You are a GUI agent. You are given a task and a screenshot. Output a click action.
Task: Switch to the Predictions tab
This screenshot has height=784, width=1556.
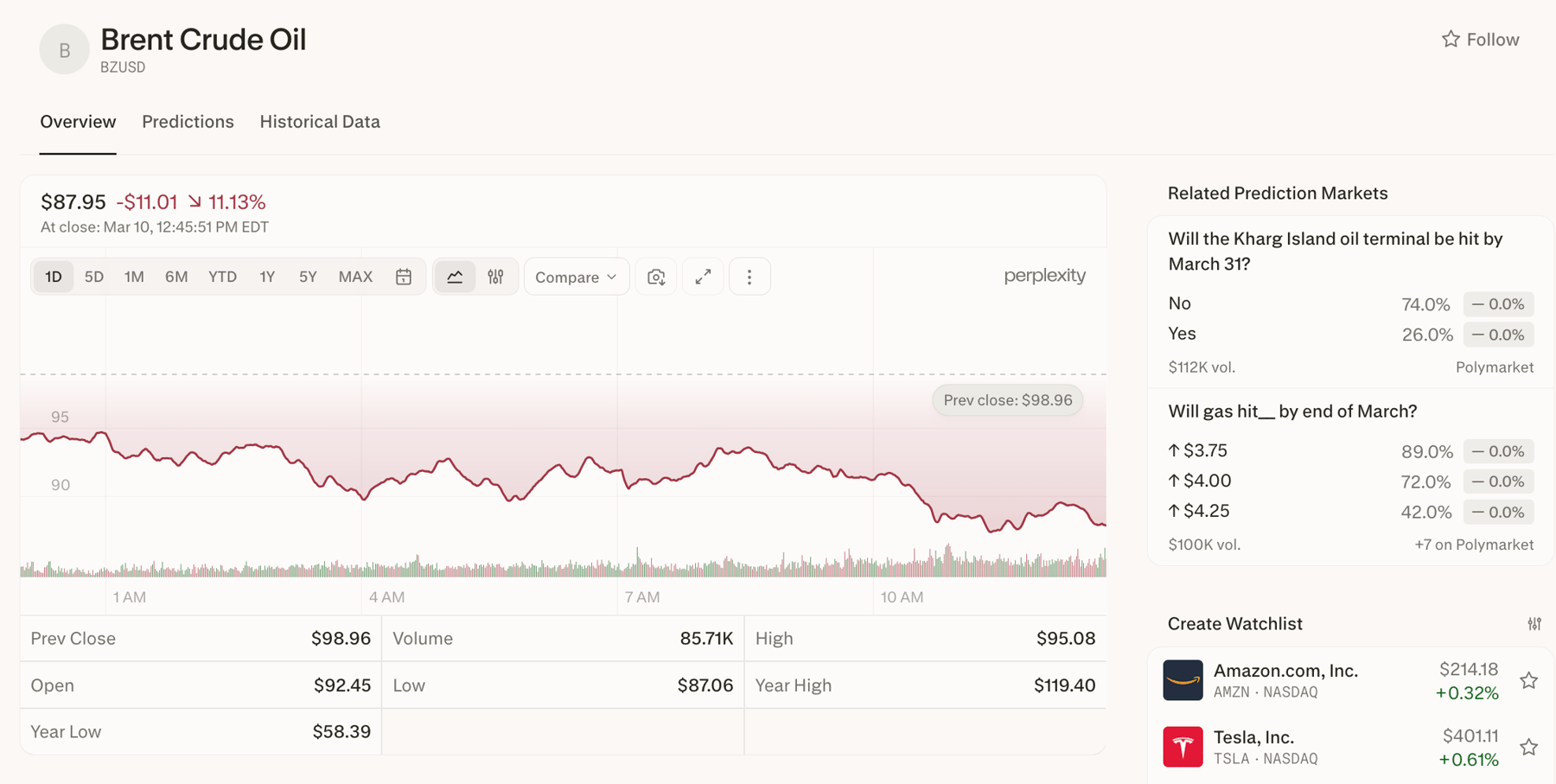(x=188, y=122)
